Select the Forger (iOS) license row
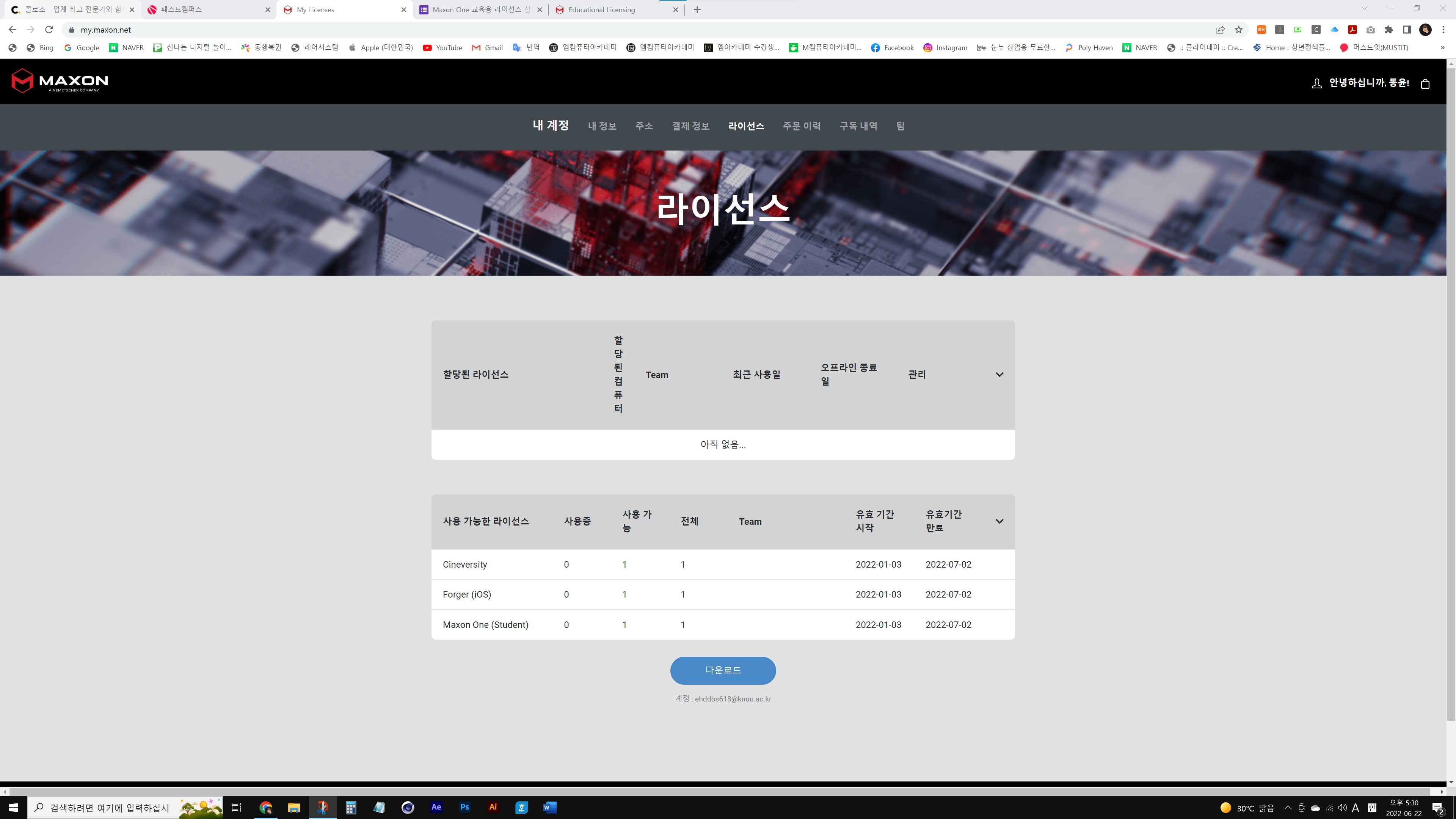Viewport: 1456px width, 819px height. click(723, 595)
